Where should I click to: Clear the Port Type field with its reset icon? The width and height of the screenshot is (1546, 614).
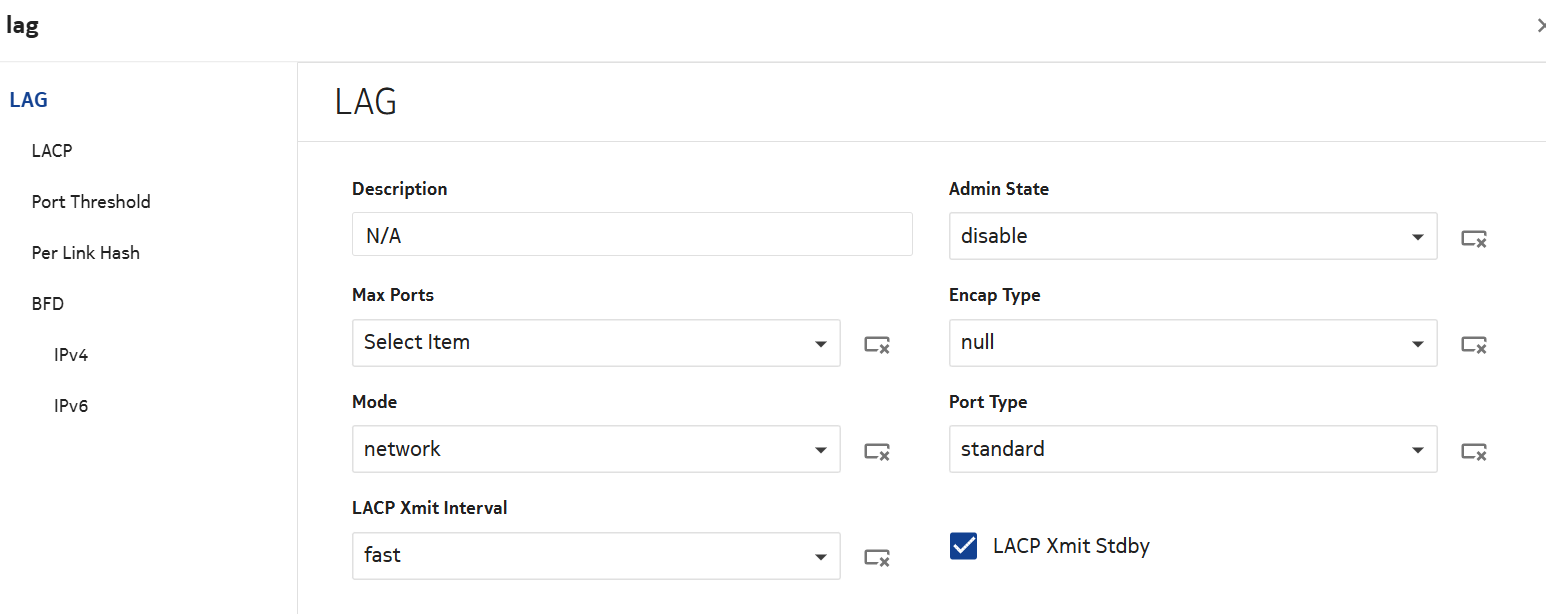pos(1473,451)
